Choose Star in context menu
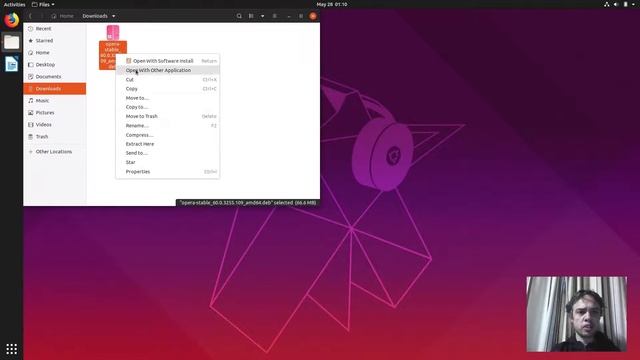 pos(168,162)
